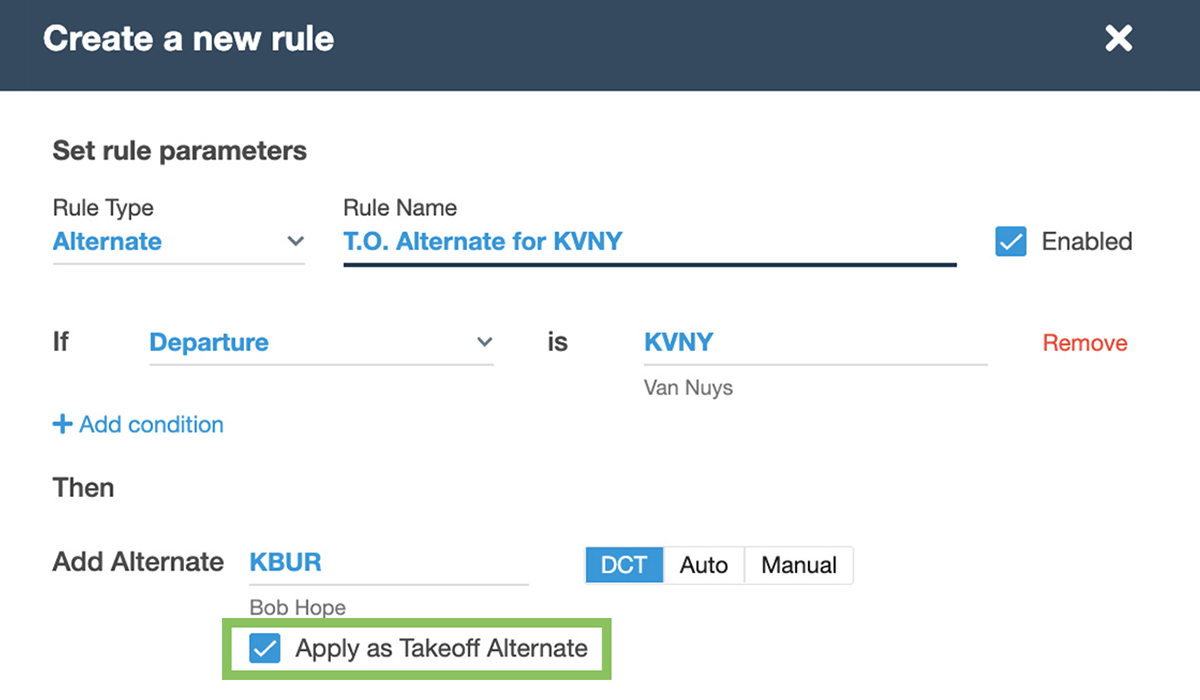Remove the Departure is KVNY condition
This screenshot has width=1200, height=700.
(1084, 343)
